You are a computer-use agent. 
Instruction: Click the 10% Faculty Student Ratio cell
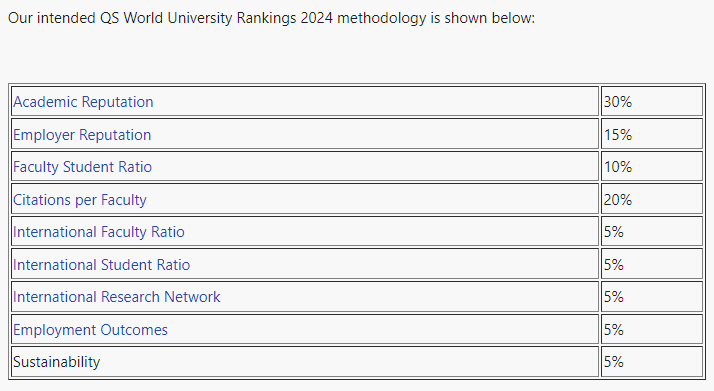[652, 167]
